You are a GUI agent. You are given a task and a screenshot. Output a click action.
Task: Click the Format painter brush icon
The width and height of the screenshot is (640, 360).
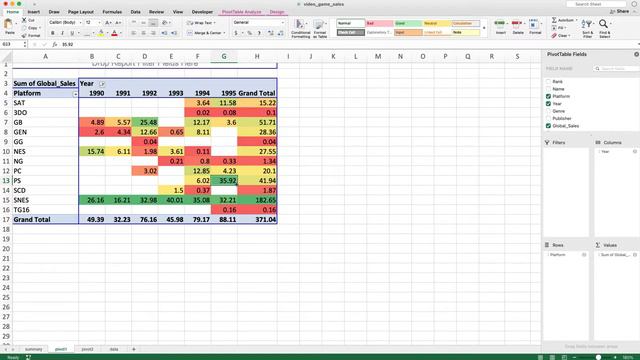point(24,36)
